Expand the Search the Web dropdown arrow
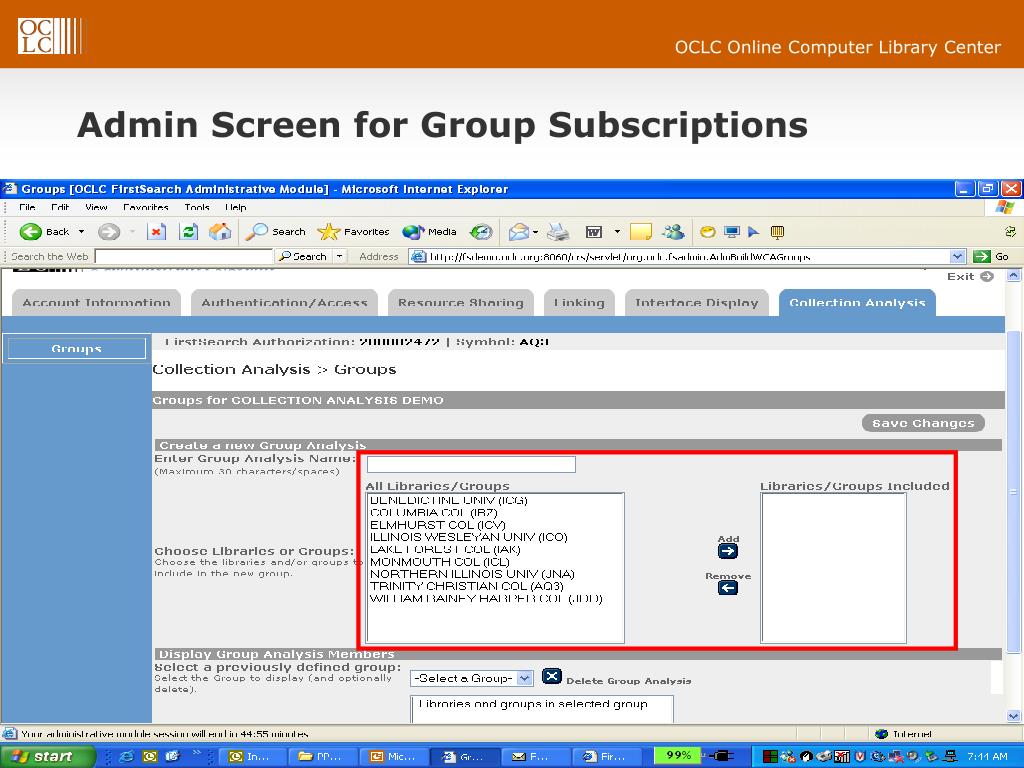 pyautogui.click(x=340, y=256)
